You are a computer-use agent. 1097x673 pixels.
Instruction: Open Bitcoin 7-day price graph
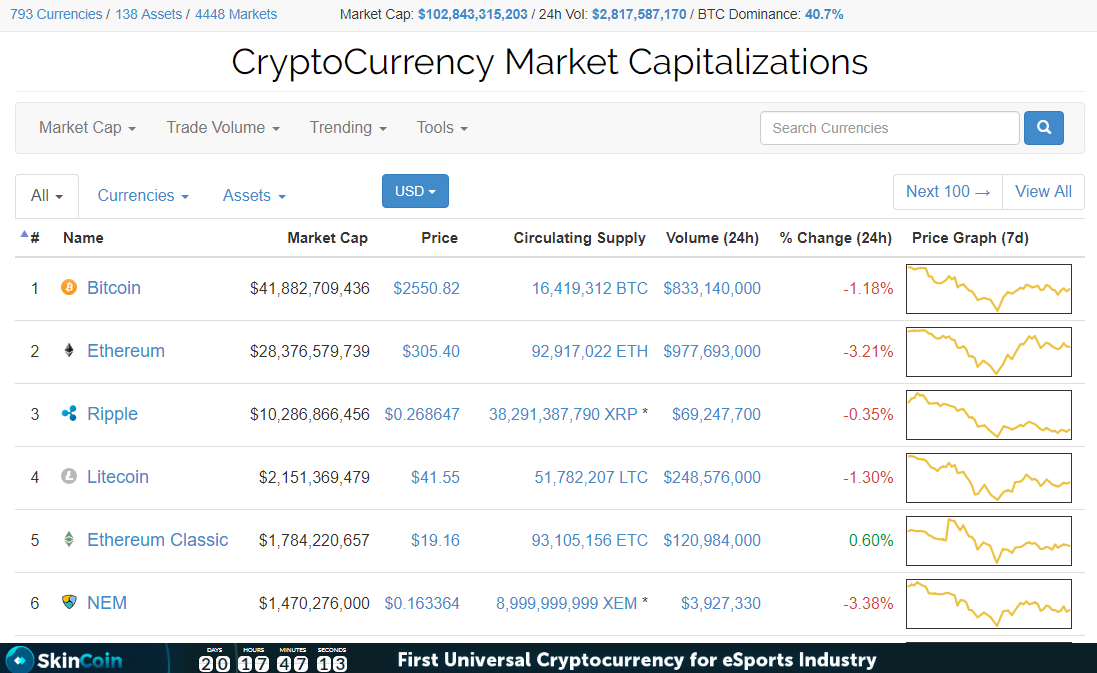(x=988, y=288)
